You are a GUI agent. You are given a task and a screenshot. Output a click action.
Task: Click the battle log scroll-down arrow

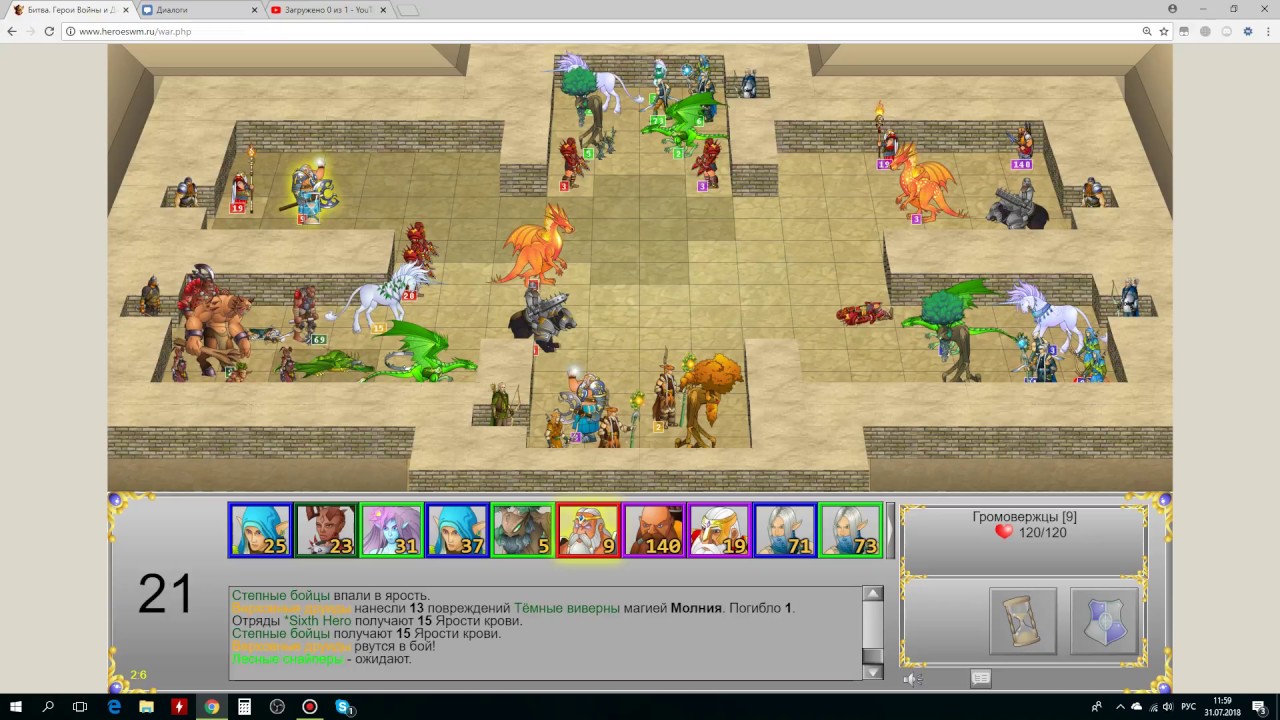click(x=873, y=672)
